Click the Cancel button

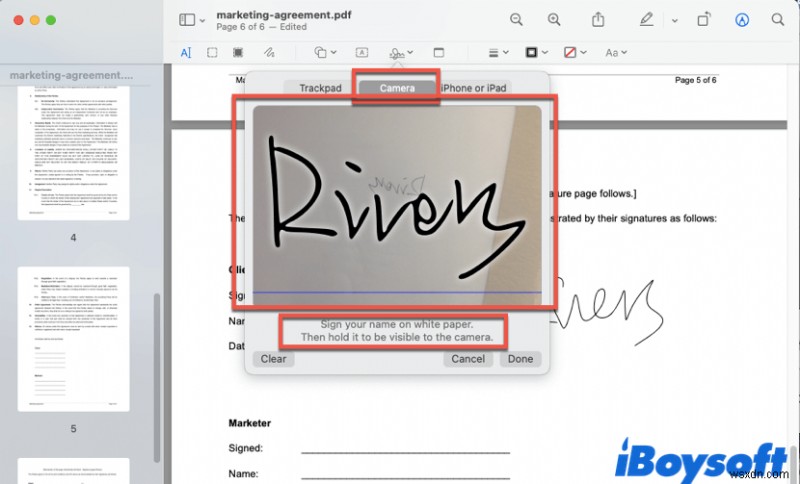[x=468, y=359]
